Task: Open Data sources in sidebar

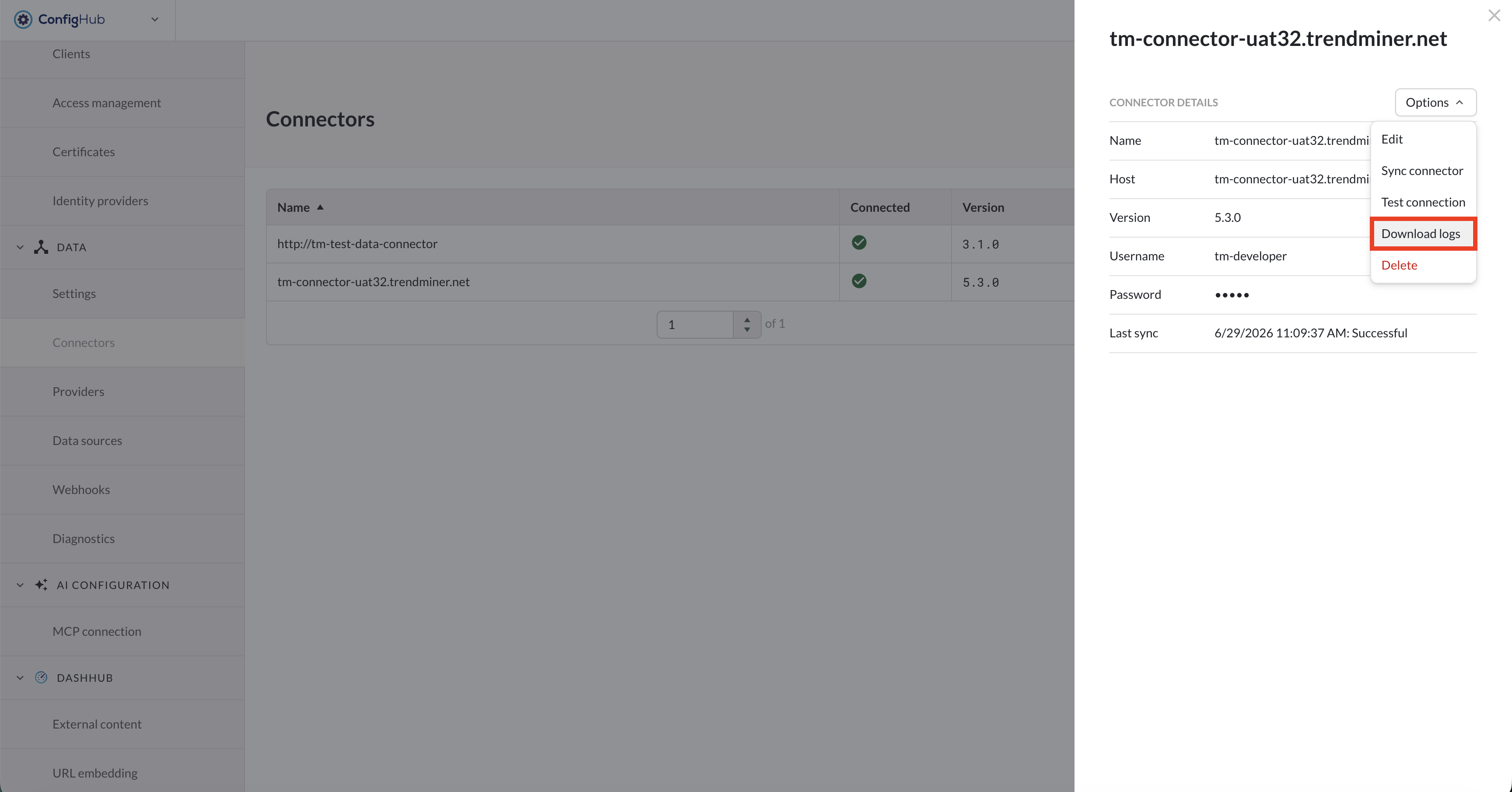Action: [x=122, y=441]
